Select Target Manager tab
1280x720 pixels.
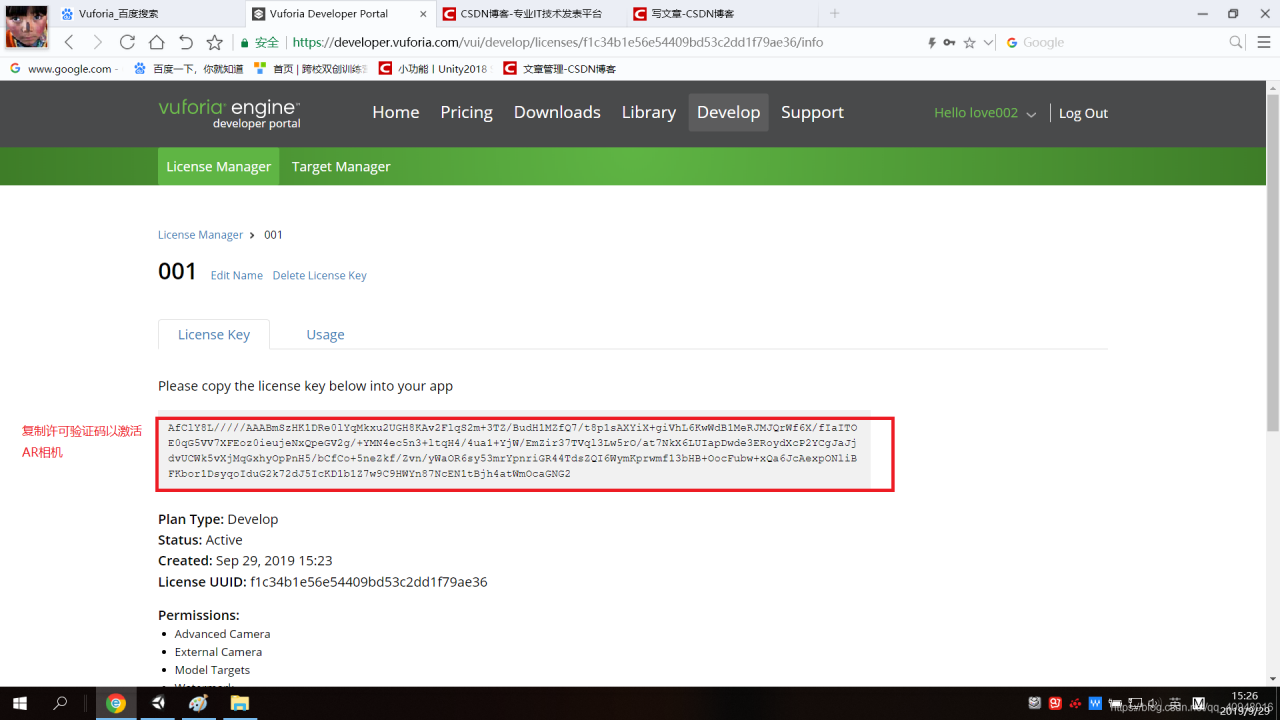click(341, 166)
